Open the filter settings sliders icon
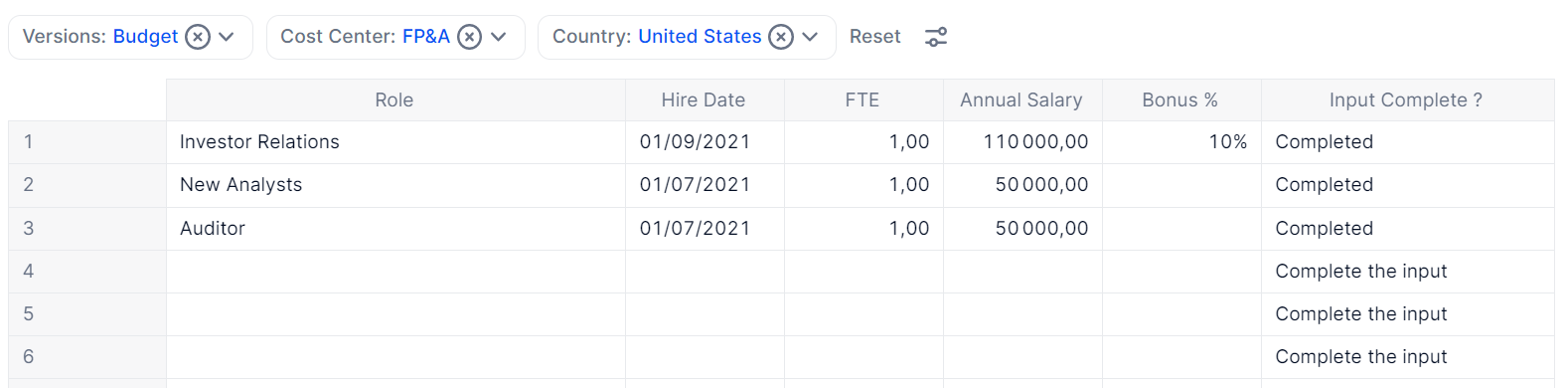 936,37
